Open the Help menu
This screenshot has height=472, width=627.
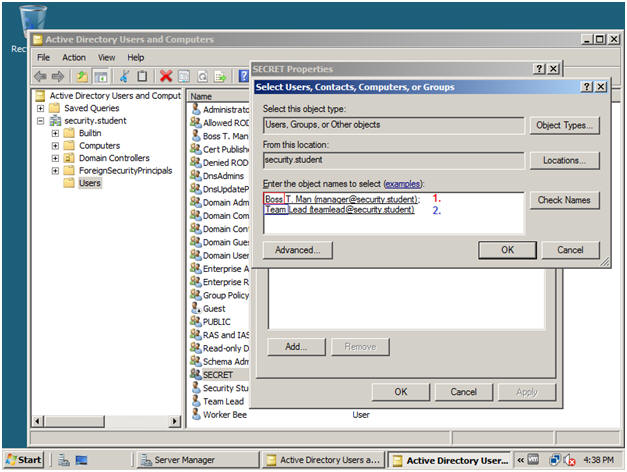[136, 58]
